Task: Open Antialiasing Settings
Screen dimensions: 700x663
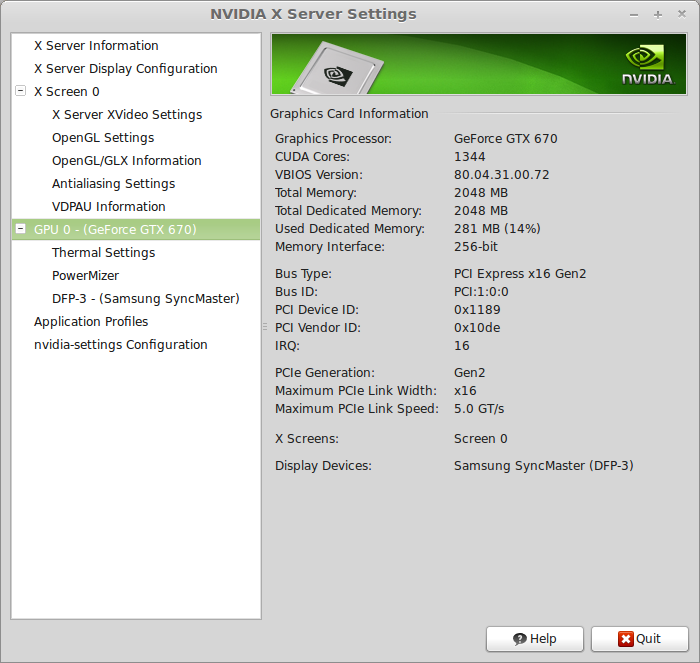Action: point(113,183)
